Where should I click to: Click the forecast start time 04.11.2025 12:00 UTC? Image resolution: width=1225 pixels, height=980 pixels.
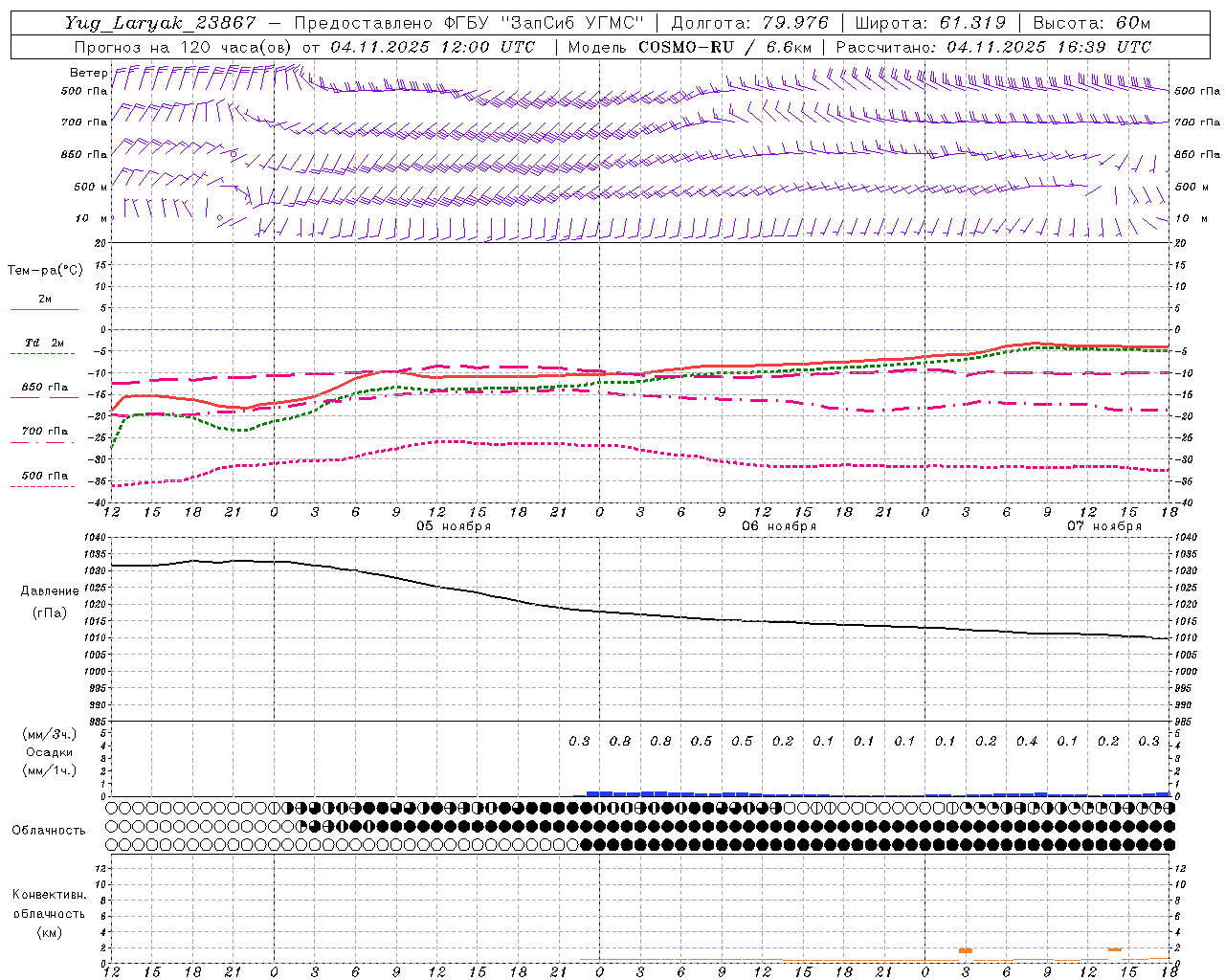[433, 47]
